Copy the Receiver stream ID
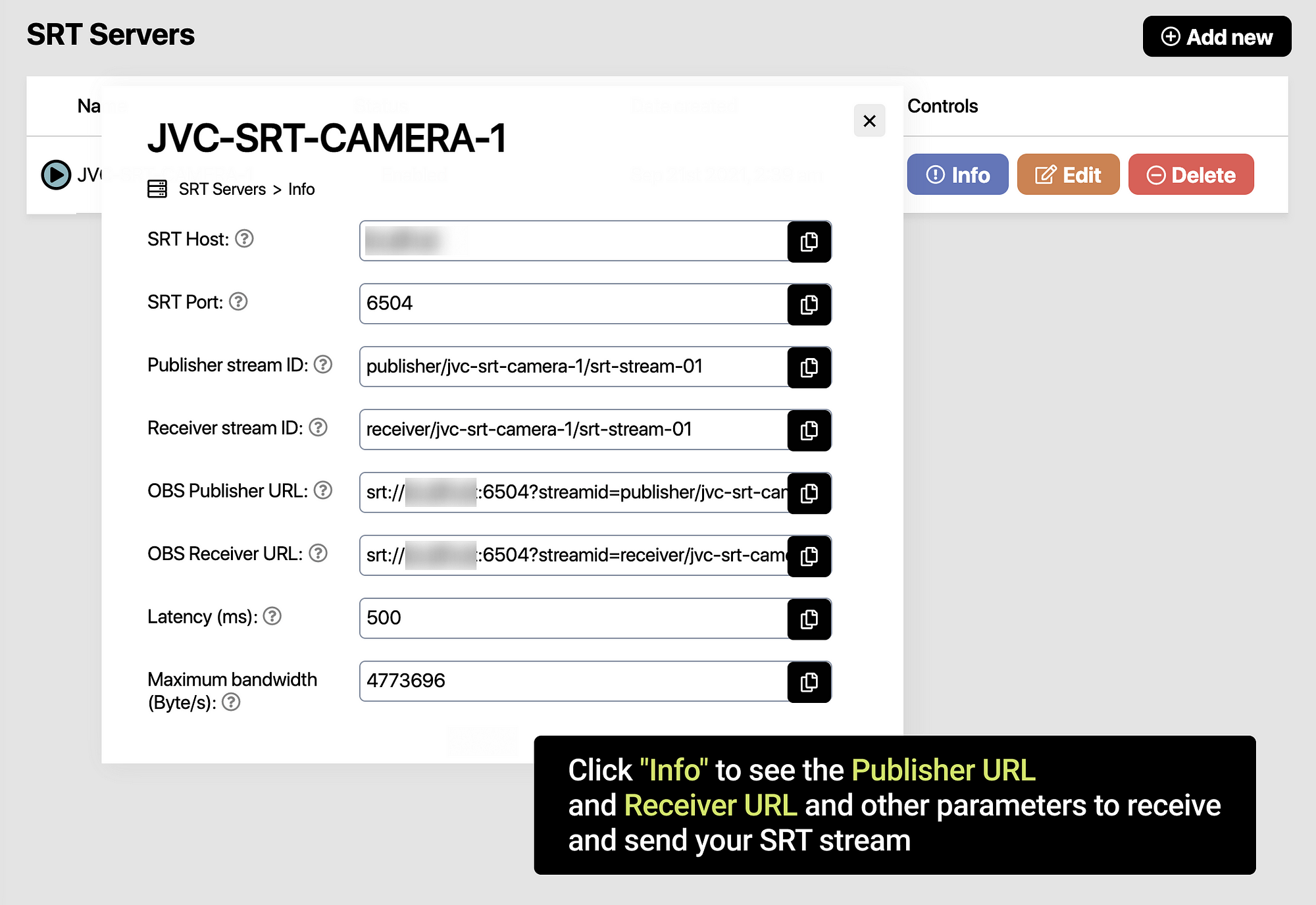Screen dimensions: 1316x905 tap(809, 430)
